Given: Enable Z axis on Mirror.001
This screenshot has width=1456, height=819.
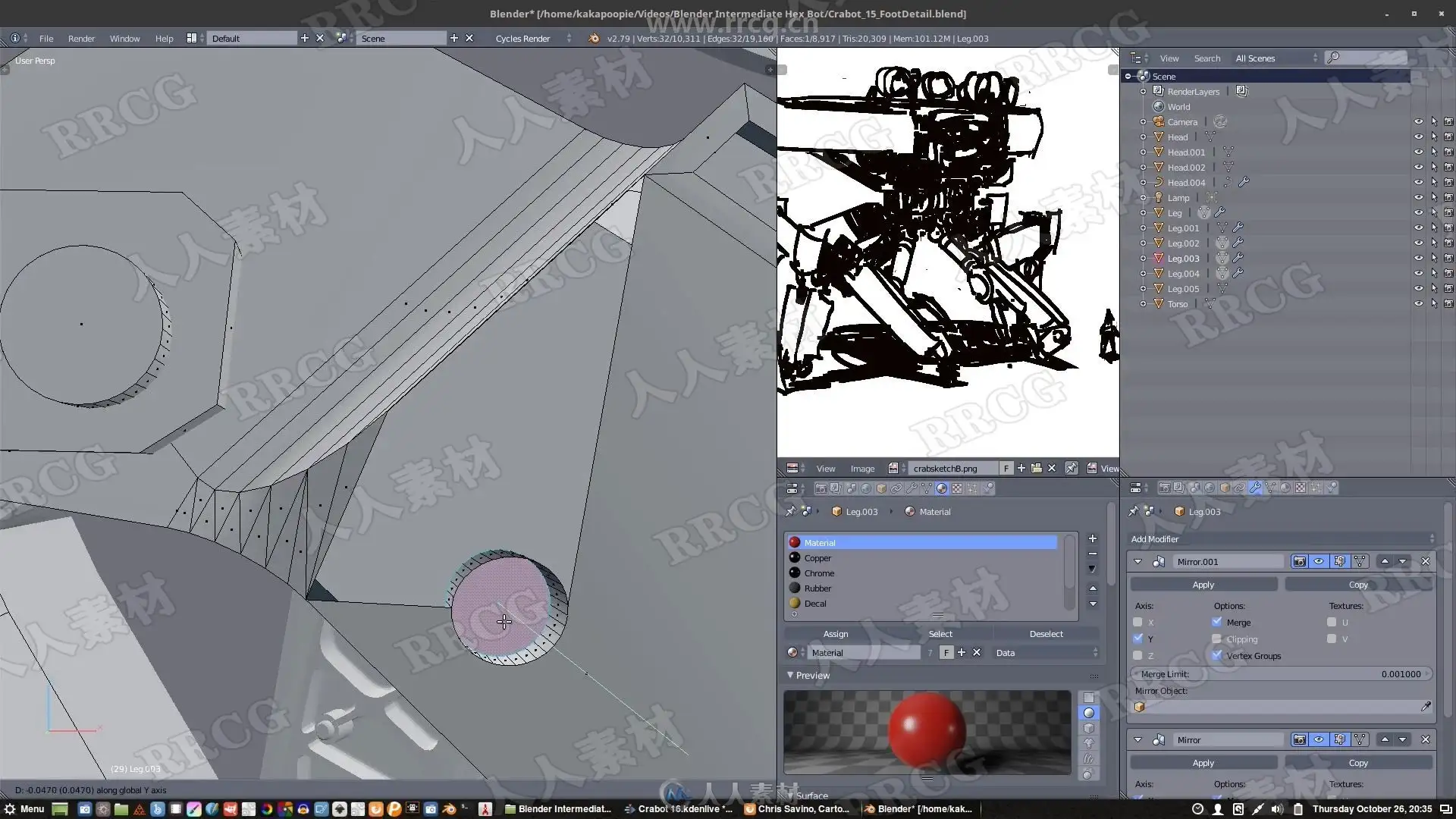Looking at the screenshot, I should [1137, 655].
